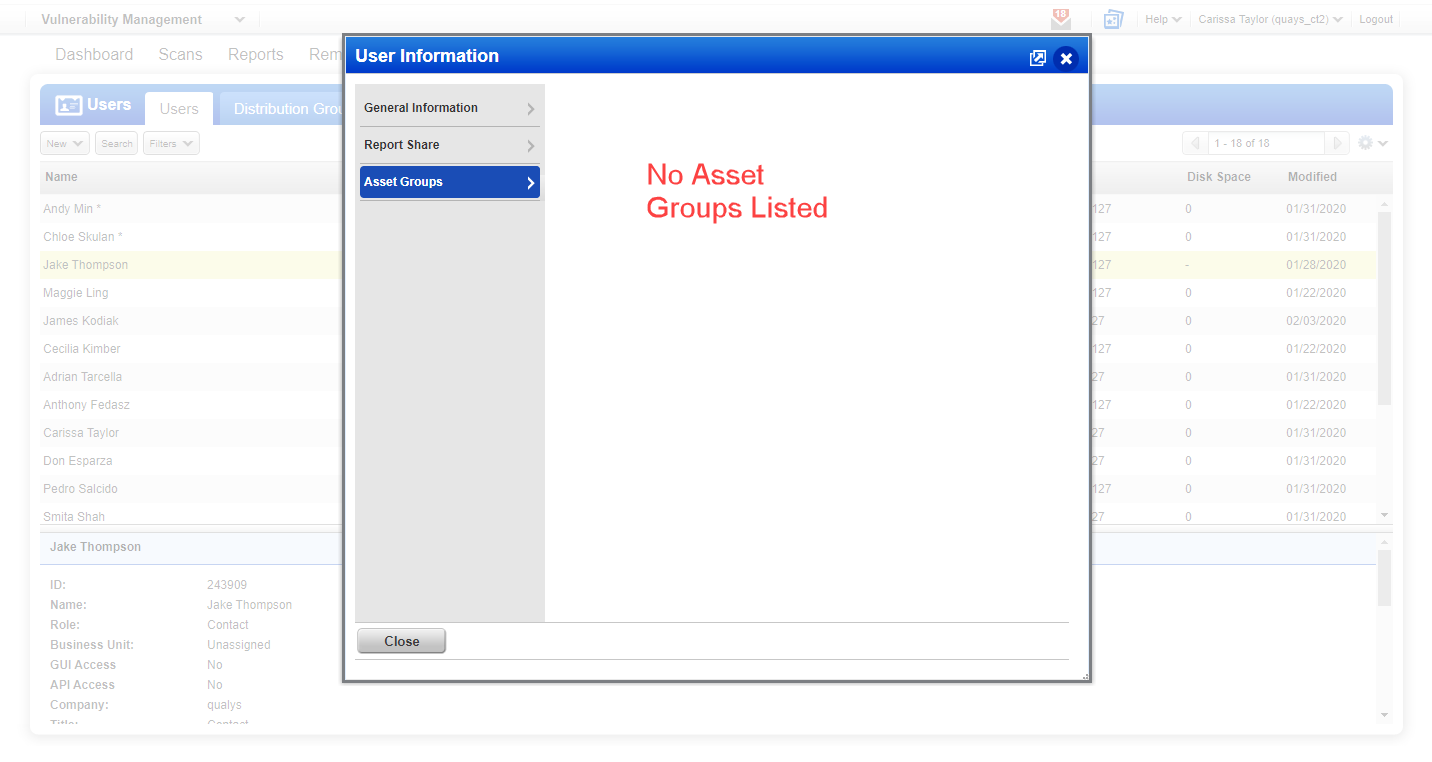Expand the Help dropdown menu

click(x=1163, y=18)
